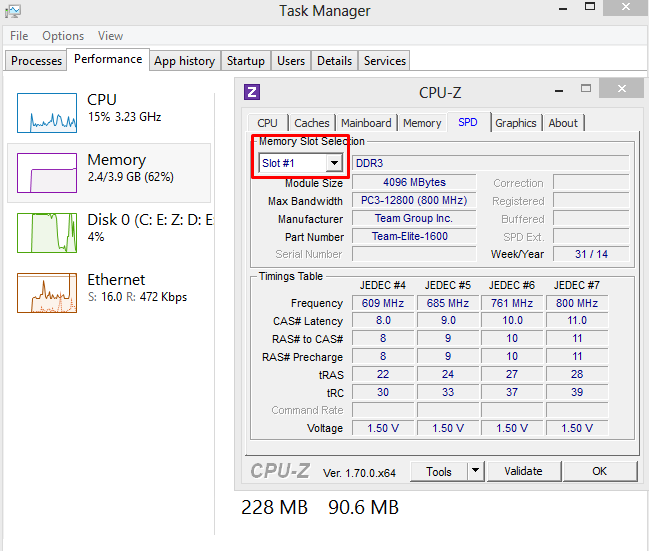Click the OK button in CPU-Z
Image resolution: width=649 pixels, height=551 pixels.
599,471
